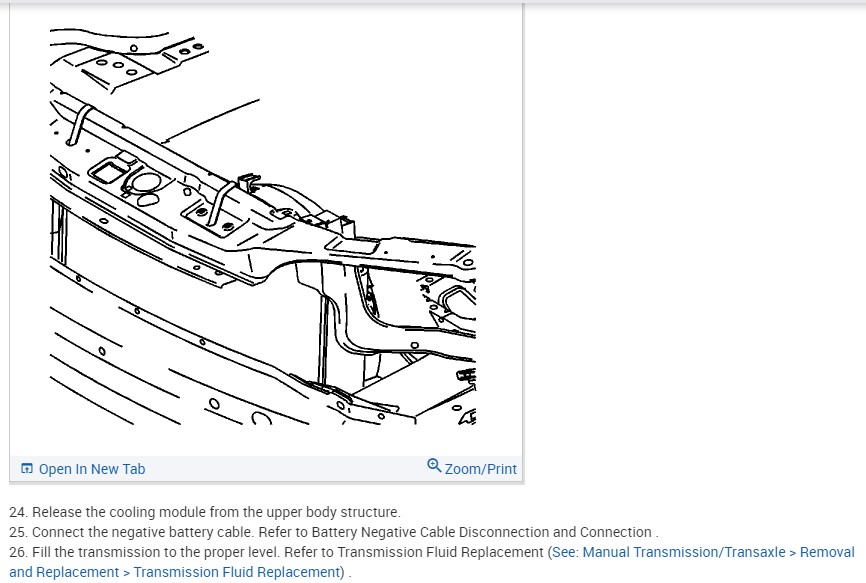Image resolution: width=866 pixels, height=583 pixels.
Task: Click the cooling module diagram image
Action: click(263, 227)
